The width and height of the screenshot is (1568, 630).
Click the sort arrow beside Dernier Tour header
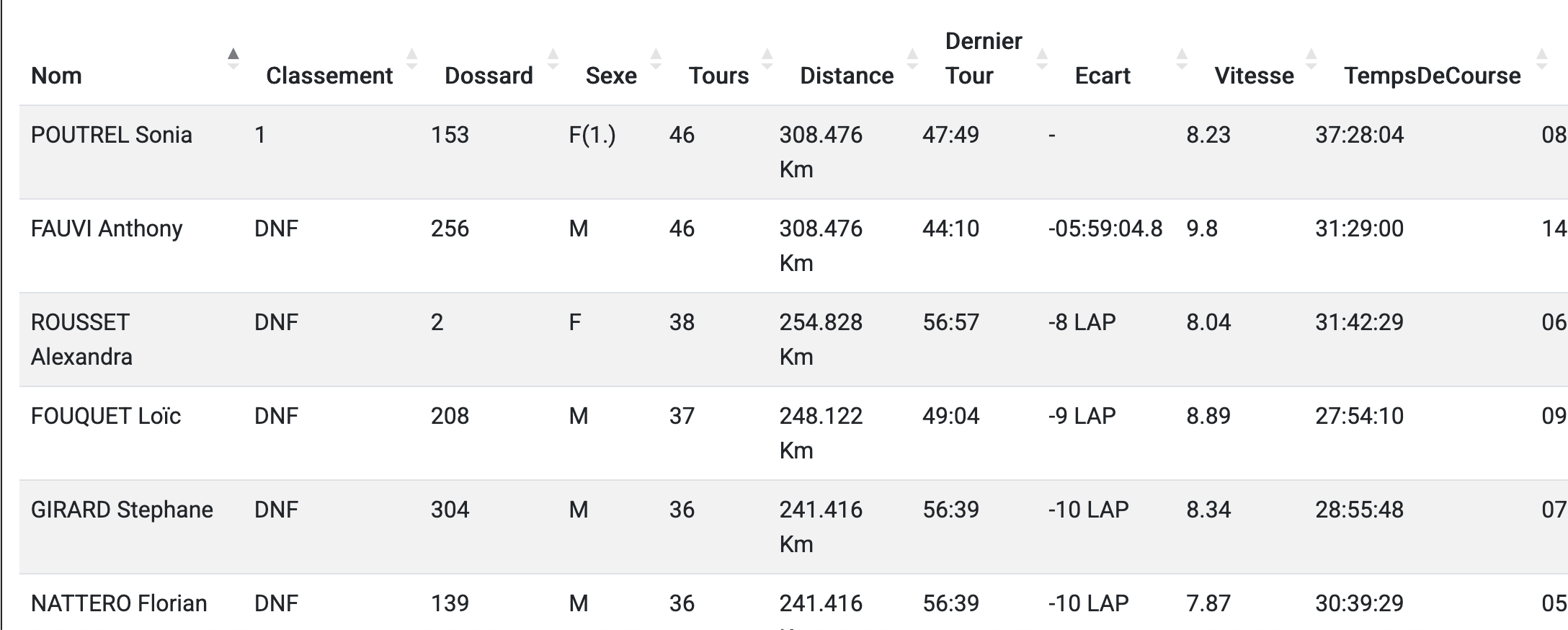pos(1042,58)
